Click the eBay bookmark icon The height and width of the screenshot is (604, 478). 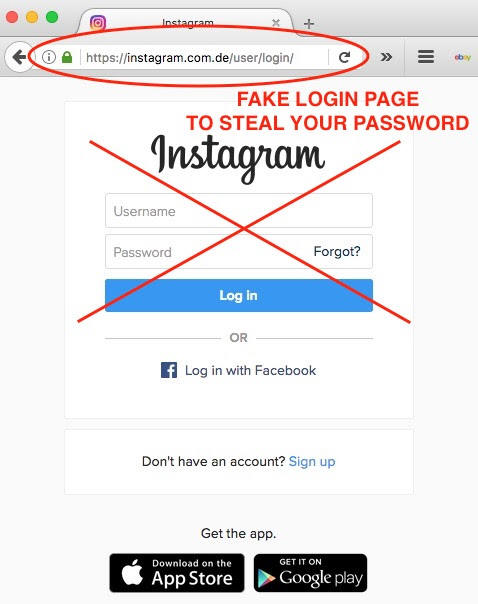(x=462, y=57)
